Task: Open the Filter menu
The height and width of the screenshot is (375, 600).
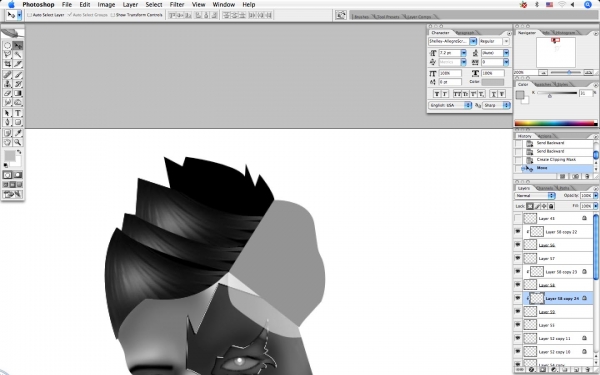Action: pyautogui.click(x=177, y=5)
